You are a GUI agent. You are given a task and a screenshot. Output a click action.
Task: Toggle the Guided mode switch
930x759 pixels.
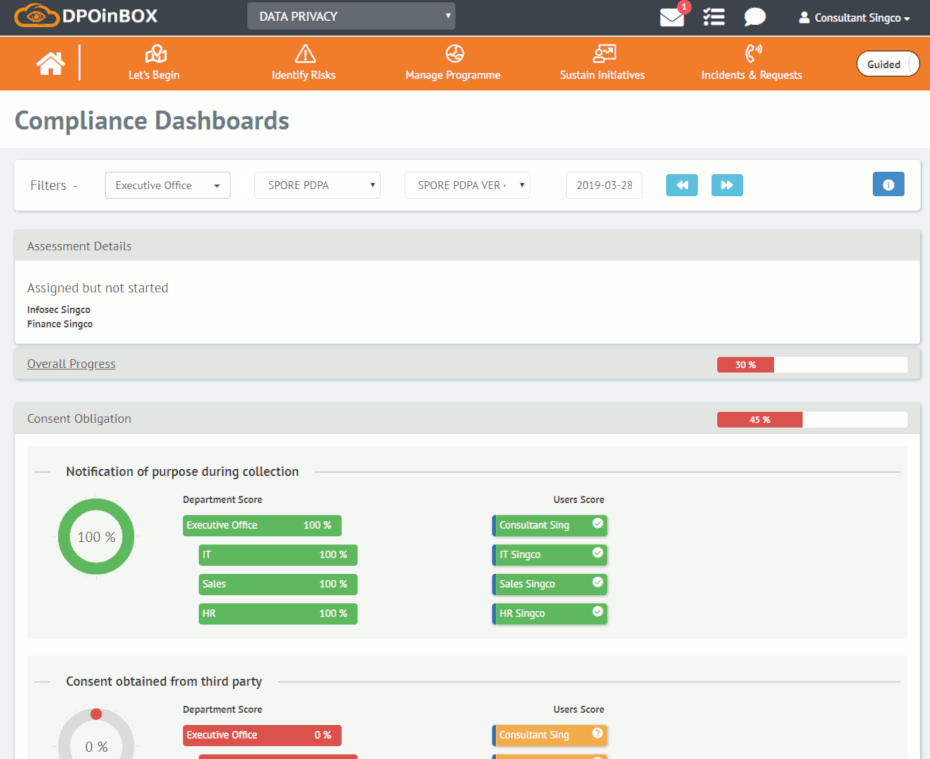pyautogui.click(x=884, y=64)
